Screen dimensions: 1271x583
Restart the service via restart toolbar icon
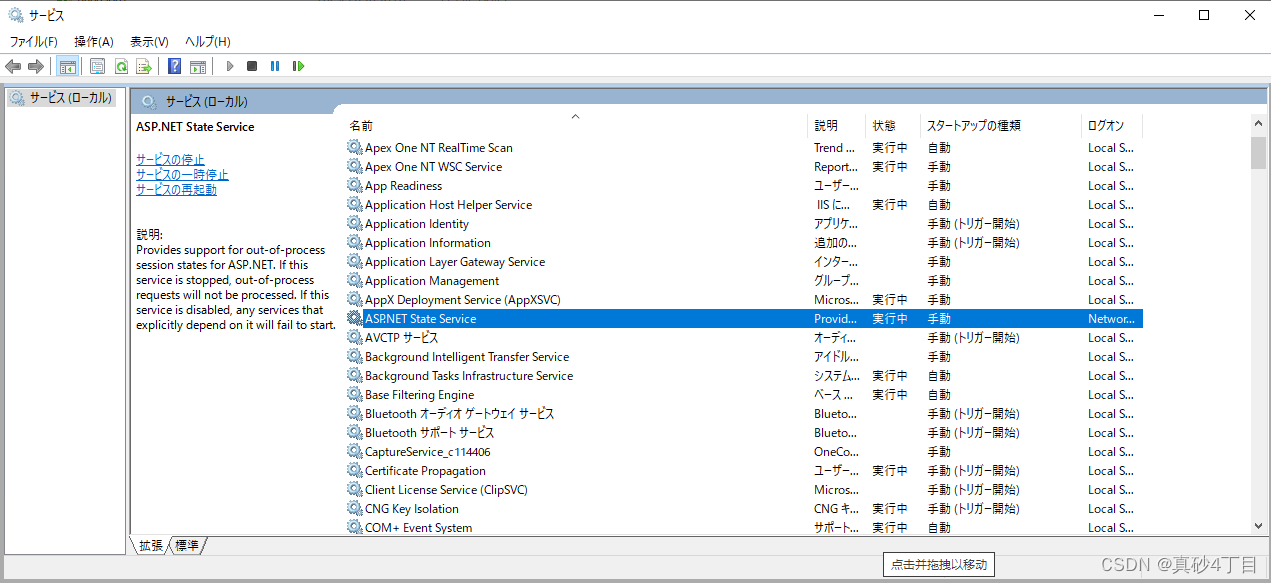298,66
